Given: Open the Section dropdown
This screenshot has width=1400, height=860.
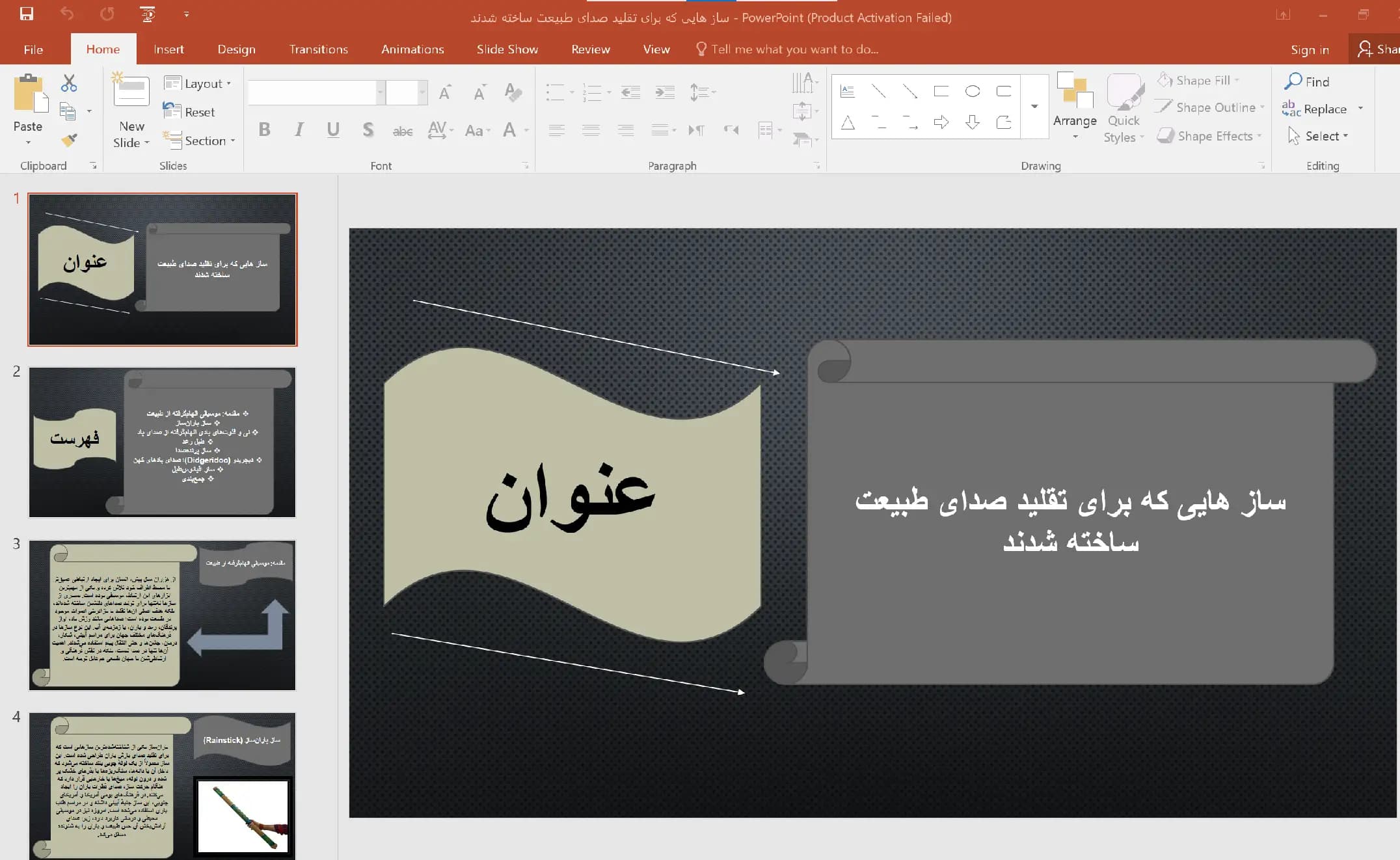Looking at the screenshot, I should pos(198,141).
